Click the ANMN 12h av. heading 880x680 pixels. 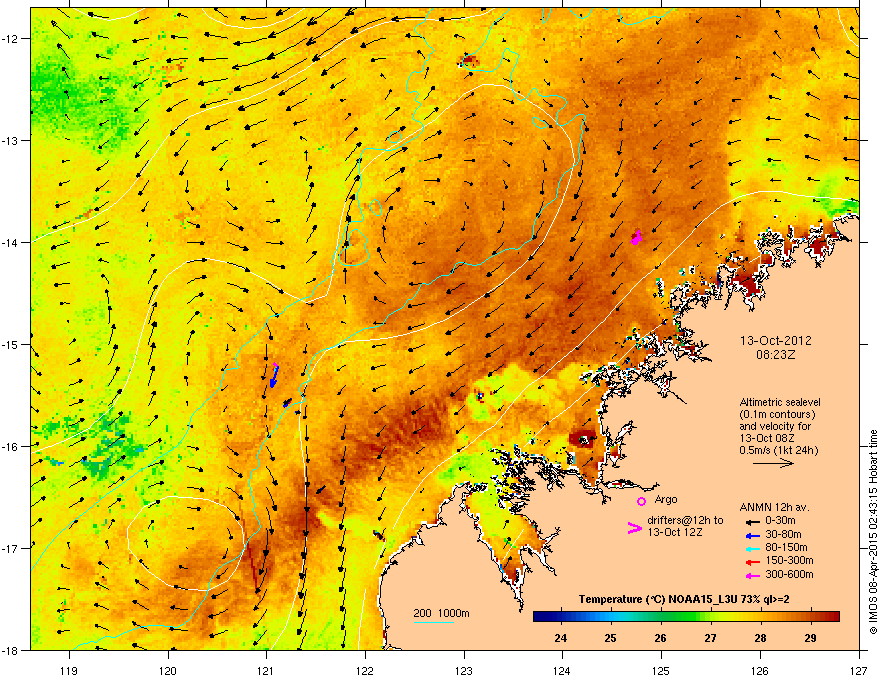(774, 507)
